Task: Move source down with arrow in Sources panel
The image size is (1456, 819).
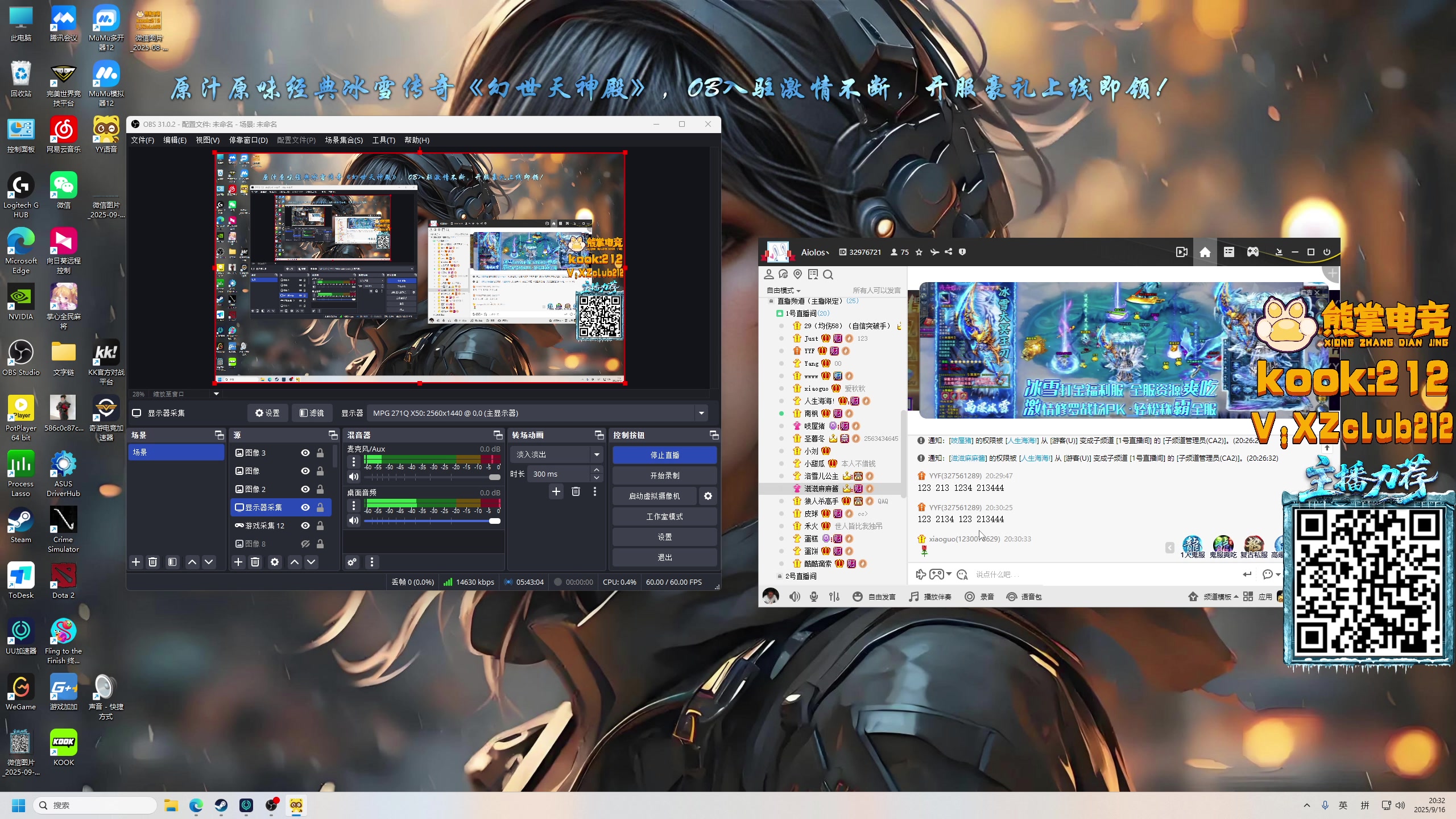Action: [x=311, y=562]
